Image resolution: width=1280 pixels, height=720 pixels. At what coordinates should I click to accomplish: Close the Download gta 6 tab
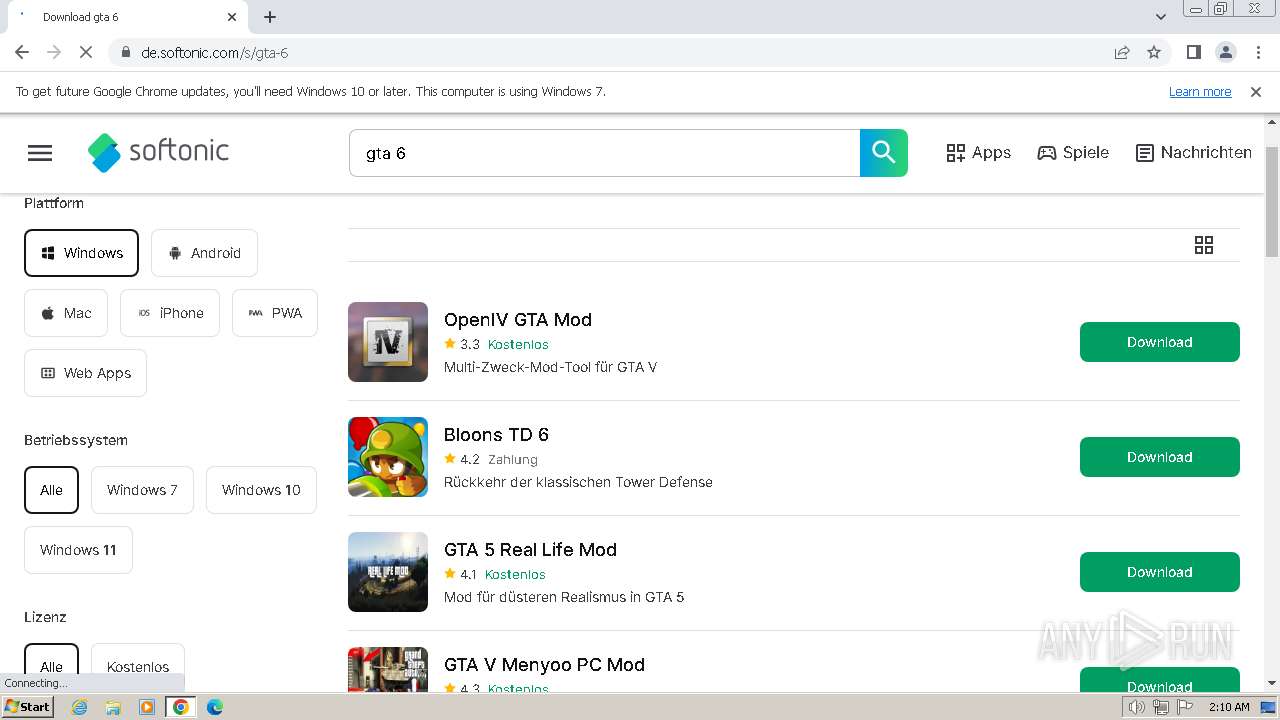click(232, 17)
